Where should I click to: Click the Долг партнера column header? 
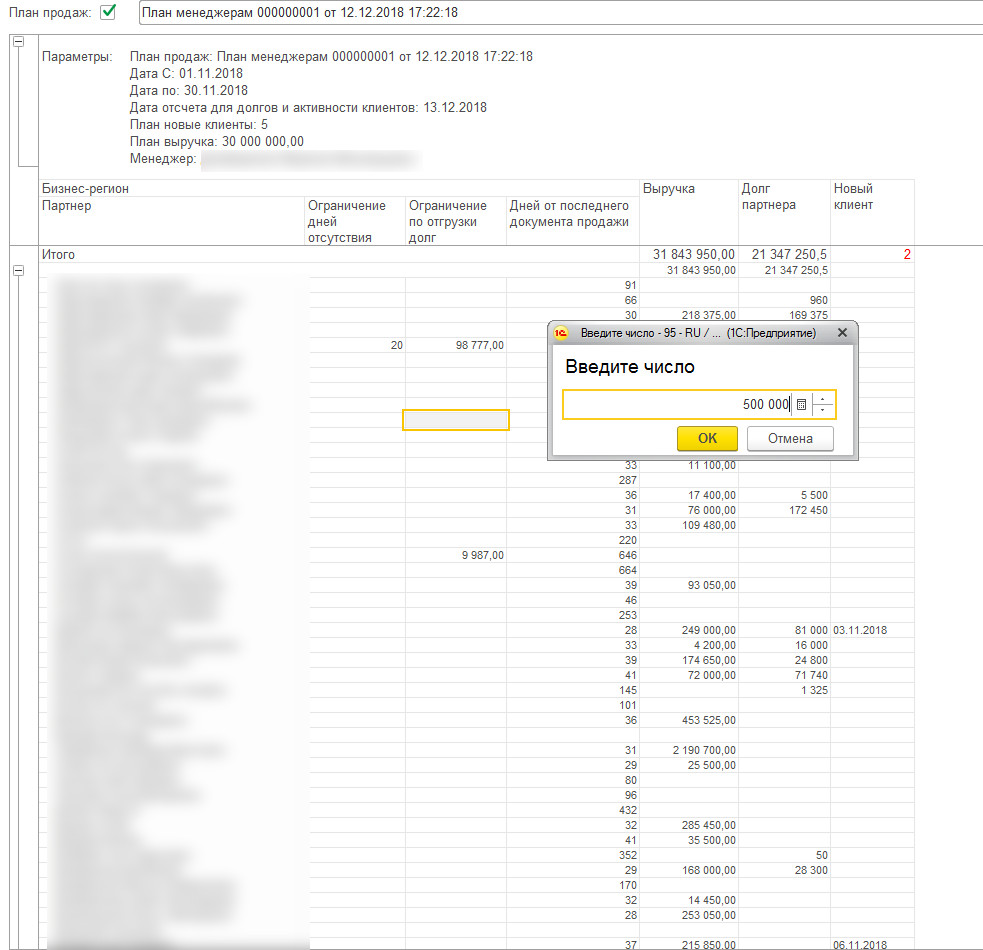click(x=768, y=196)
